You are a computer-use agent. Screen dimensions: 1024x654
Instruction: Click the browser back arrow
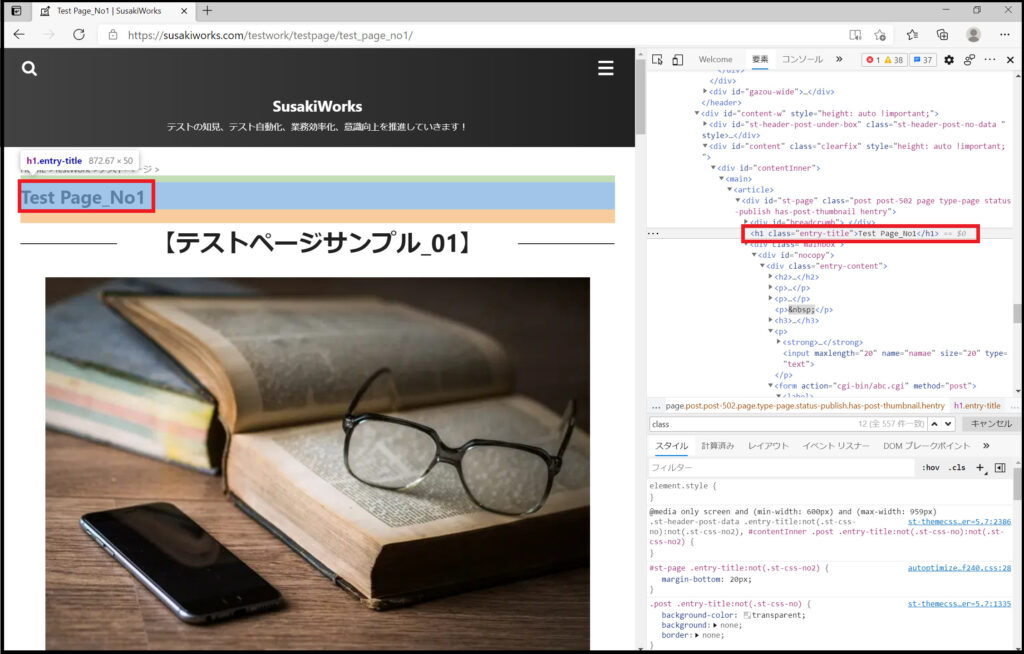tap(19, 35)
